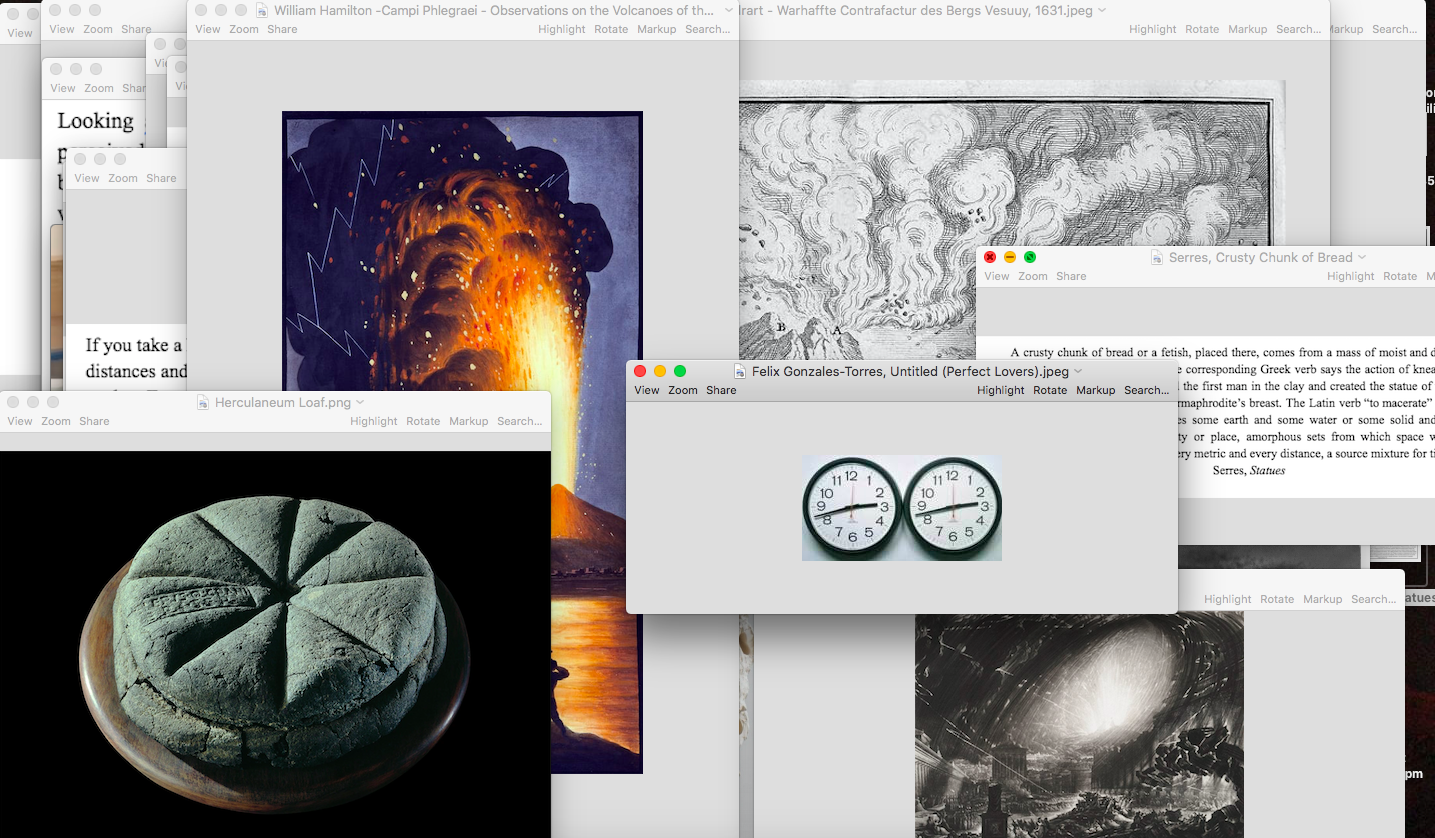The height and width of the screenshot is (838, 1435).
Task: Open Zoom above the 'If you take a' text
Action: 123,178
